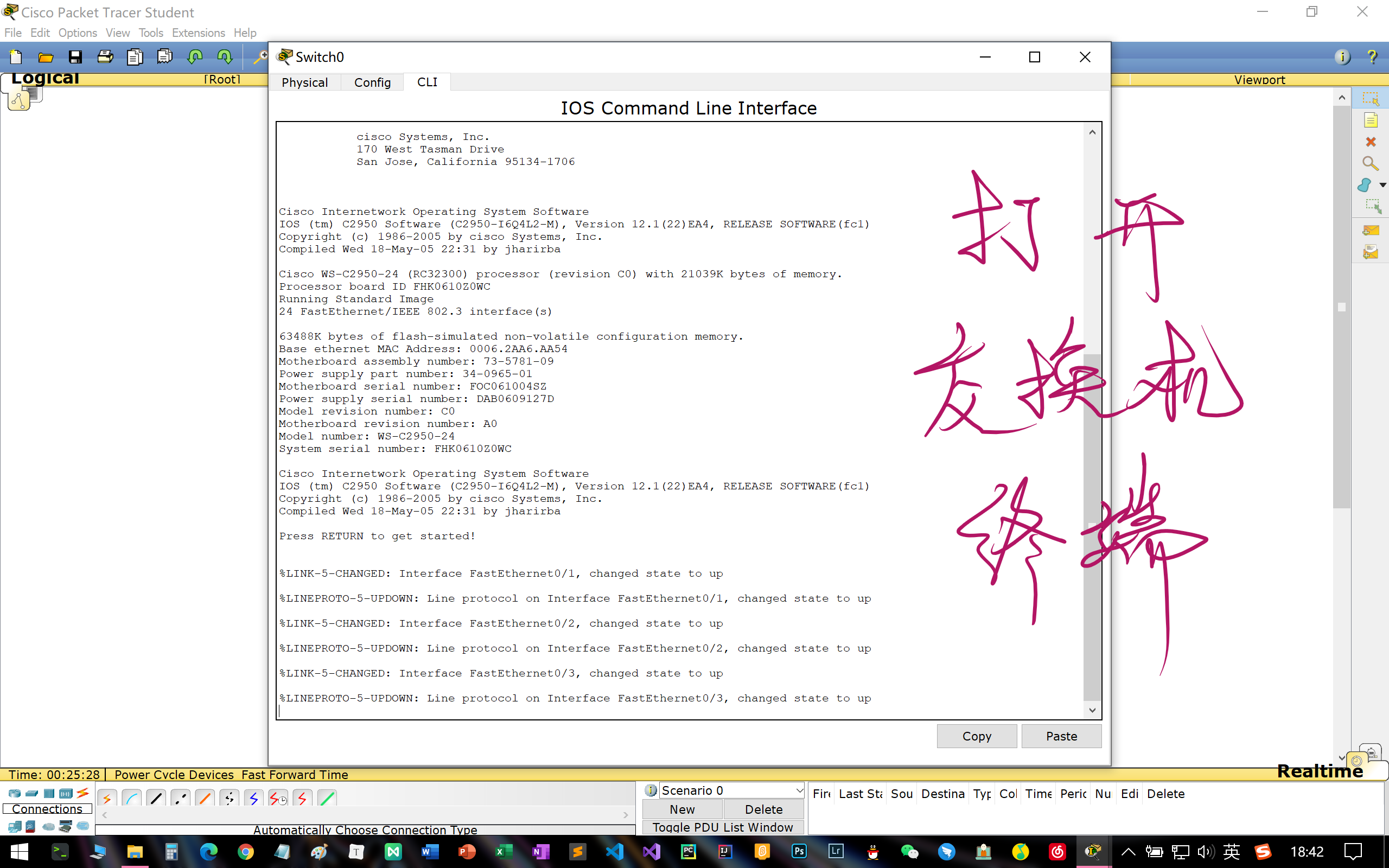
Task: Open the Extensions menu
Action: pos(199,33)
